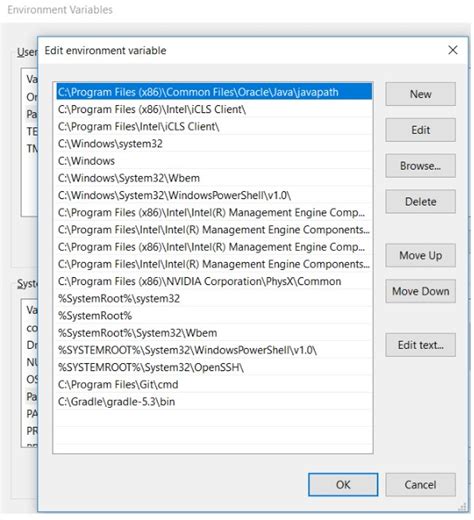474x520 pixels.
Task: Select Program Files (x86) Intel iCLS Client entry
Action: point(214,109)
